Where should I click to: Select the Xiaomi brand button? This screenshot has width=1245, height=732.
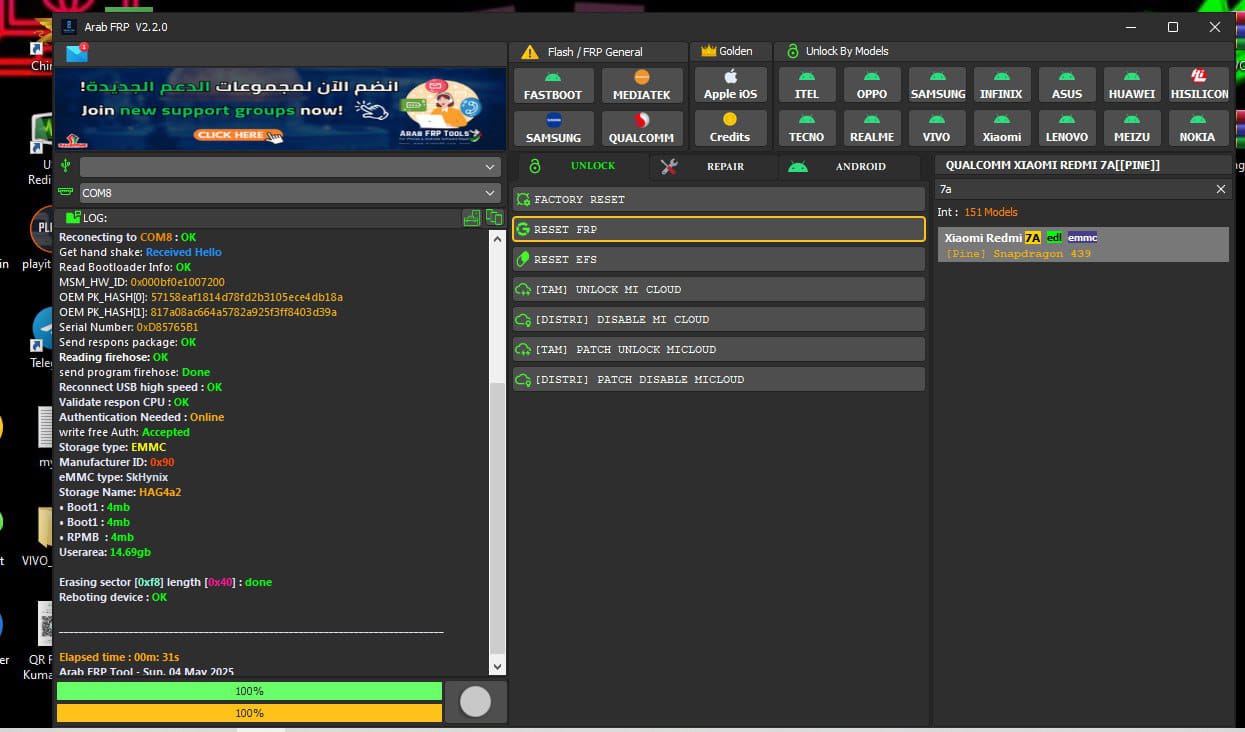(x=1002, y=128)
